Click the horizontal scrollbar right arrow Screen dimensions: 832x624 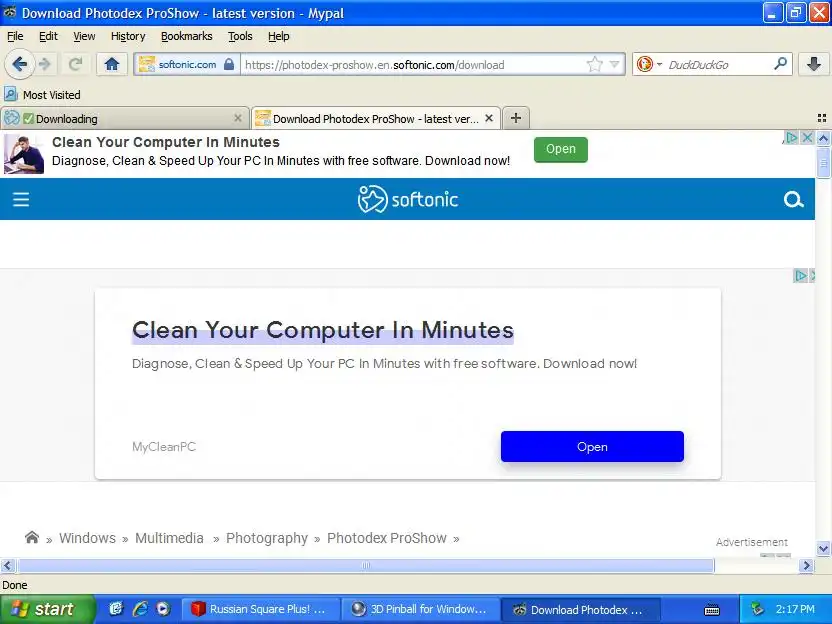807,566
